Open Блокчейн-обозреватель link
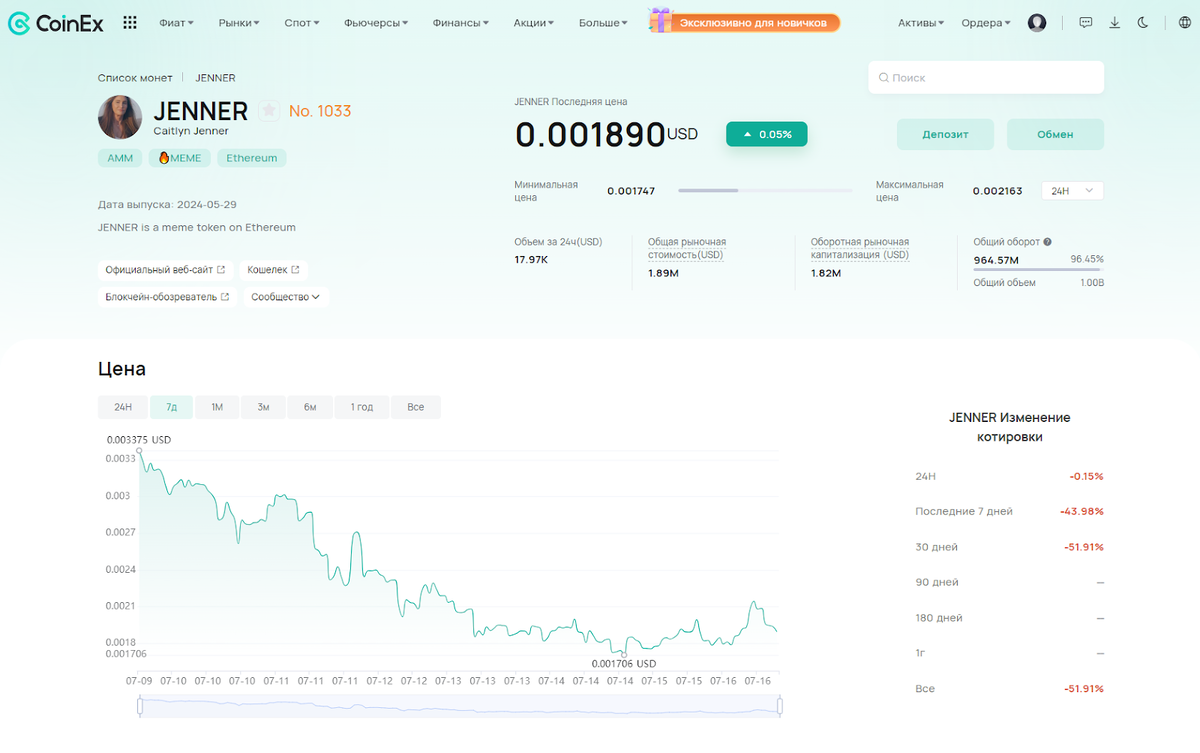 tap(167, 297)
